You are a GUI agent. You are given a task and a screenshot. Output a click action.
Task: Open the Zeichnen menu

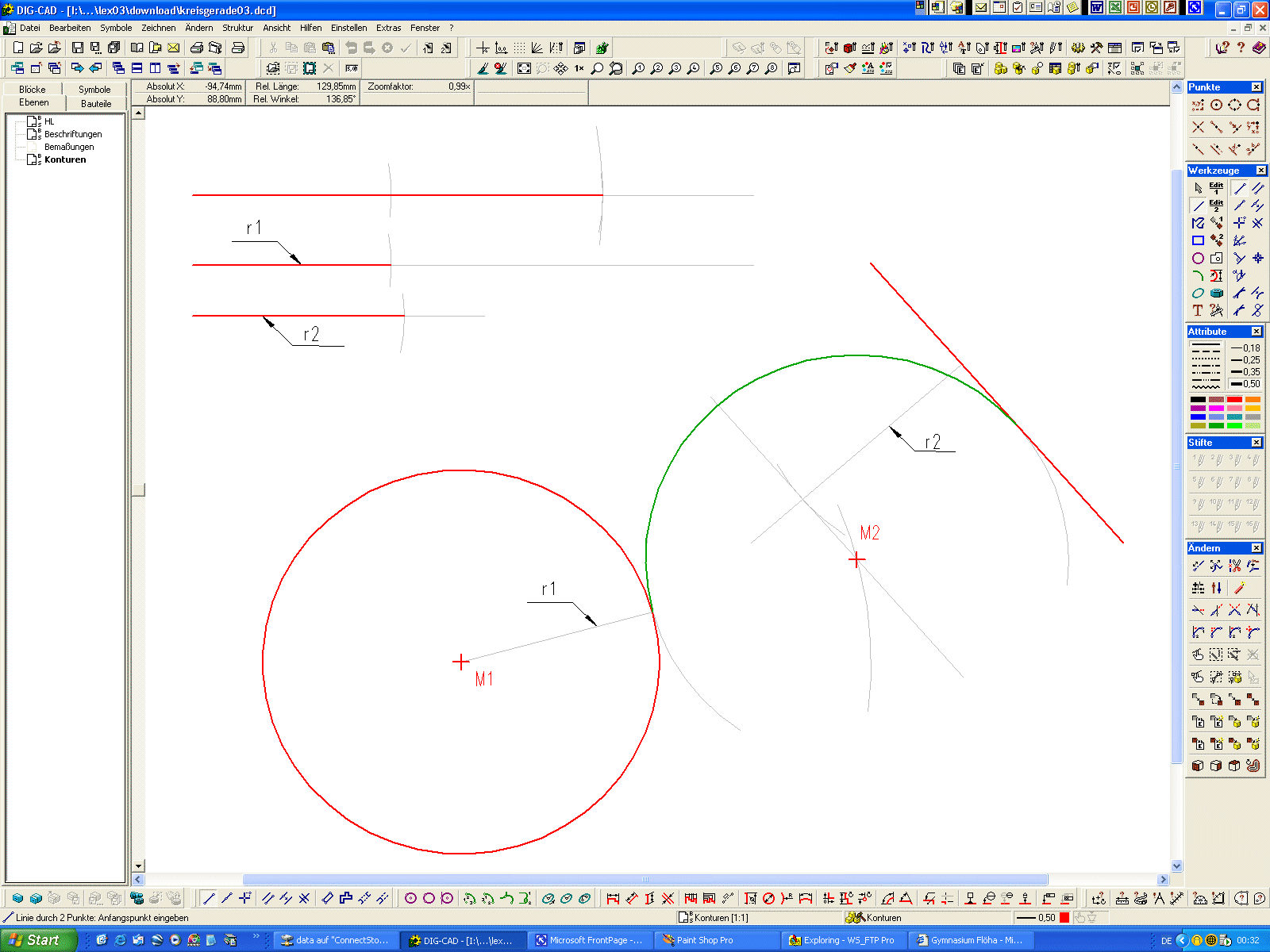pyautogui.click(x=158, y=28)
